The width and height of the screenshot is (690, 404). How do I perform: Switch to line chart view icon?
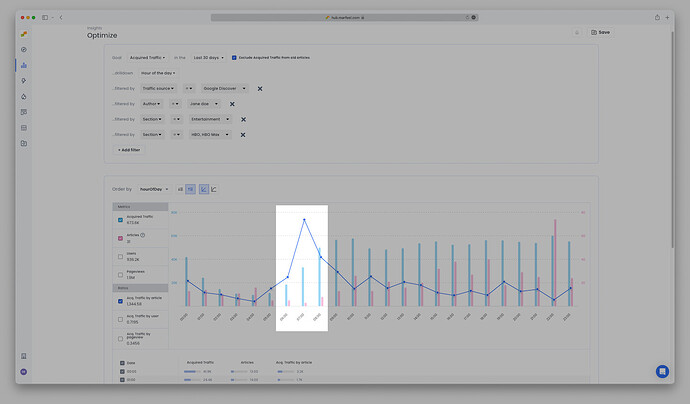(215, 188)
